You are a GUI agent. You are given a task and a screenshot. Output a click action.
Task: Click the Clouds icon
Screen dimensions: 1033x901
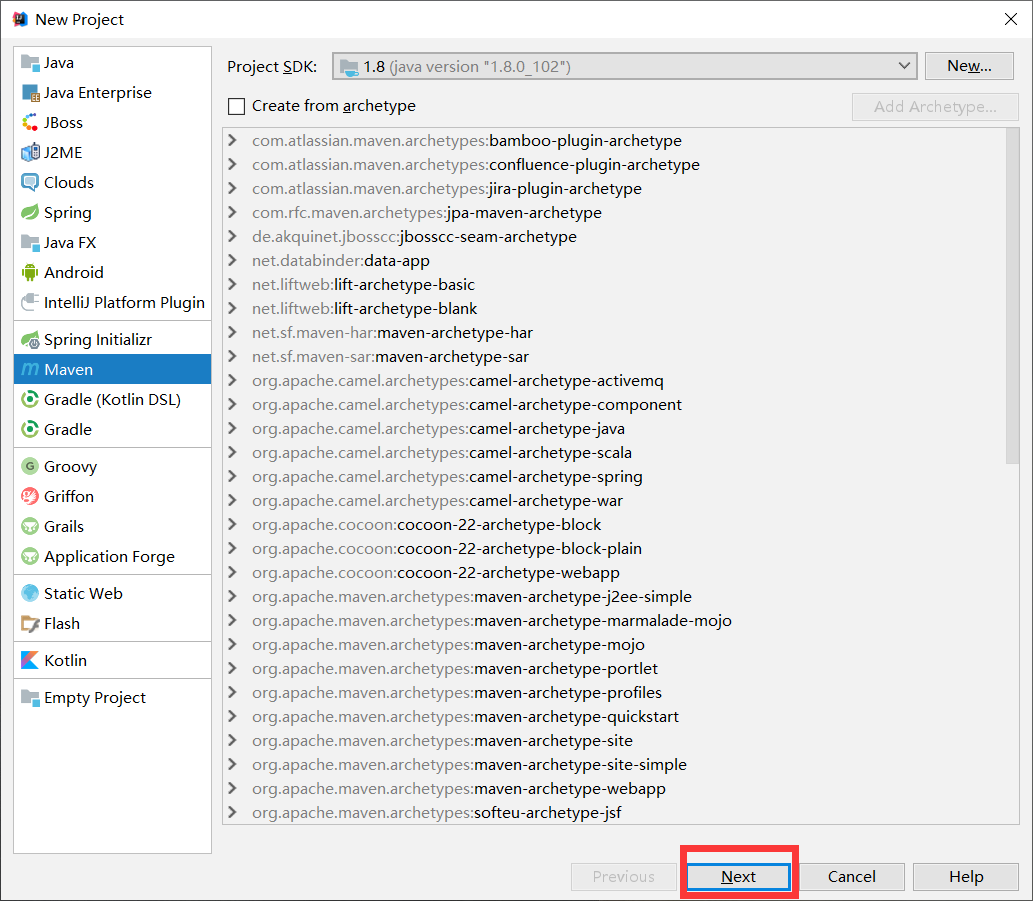click(x=30, y=182)
